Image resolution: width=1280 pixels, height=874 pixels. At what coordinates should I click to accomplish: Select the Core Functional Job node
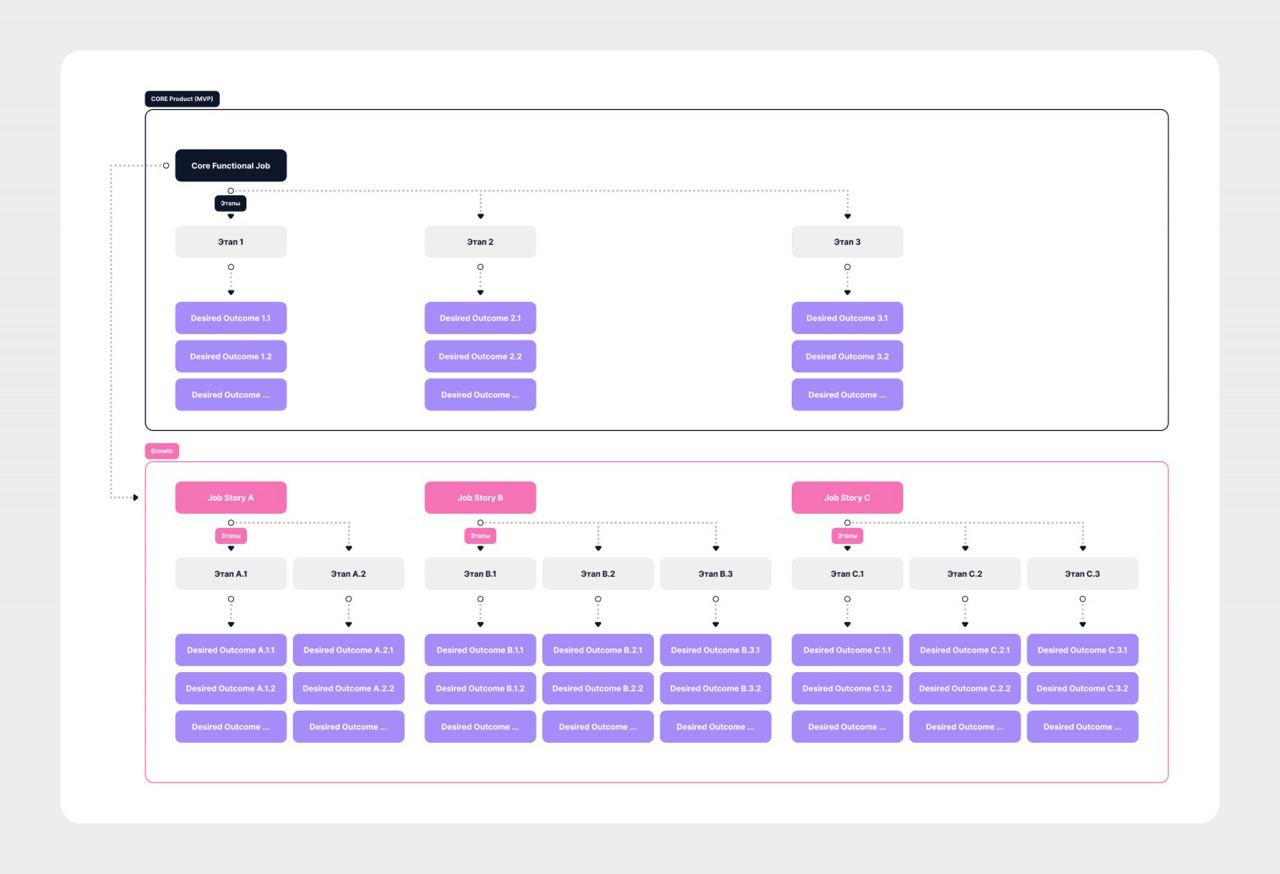tap(230, 166)
